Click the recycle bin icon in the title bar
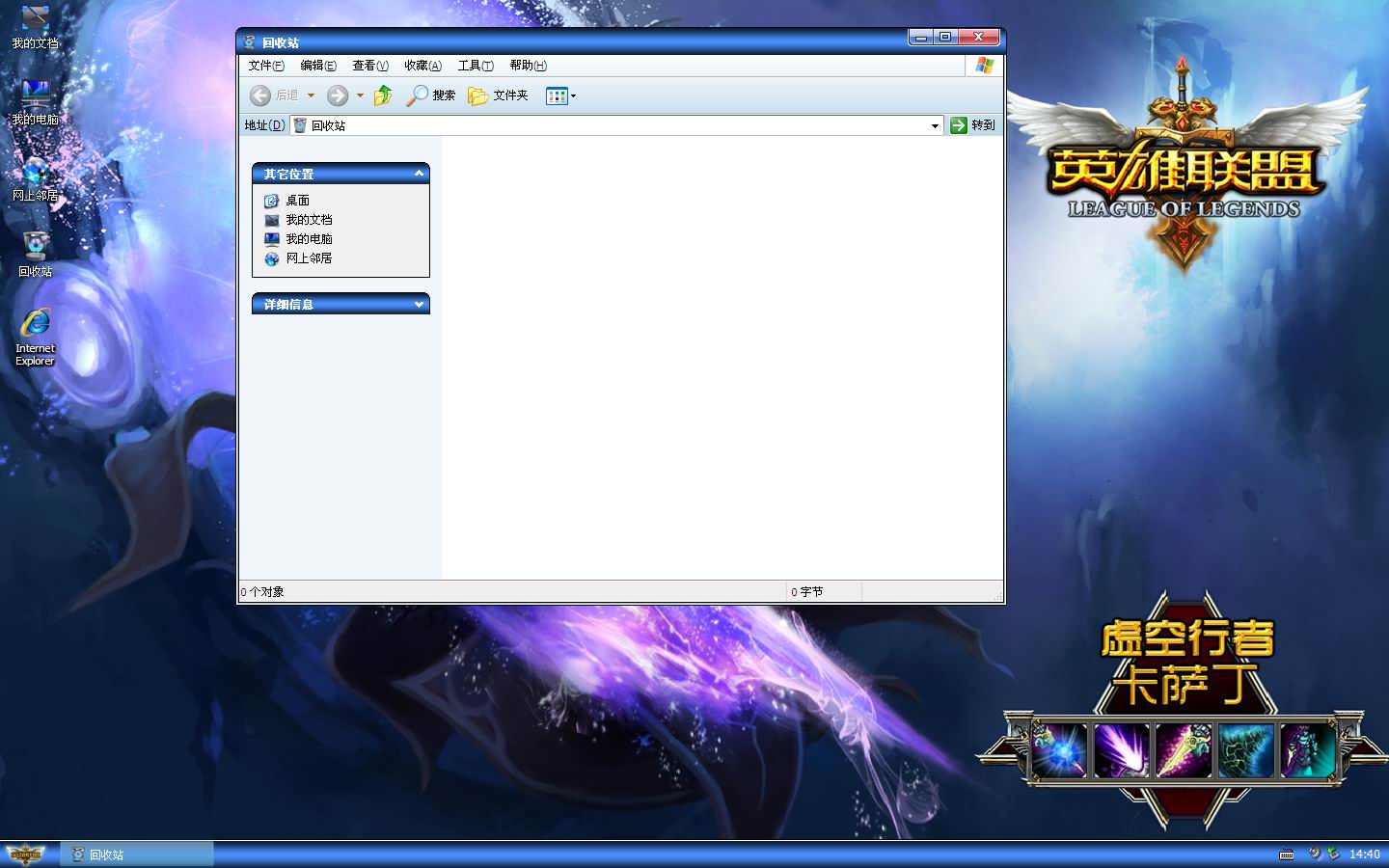This screenshot has width=1389, height=868. [x=249, y=42]
